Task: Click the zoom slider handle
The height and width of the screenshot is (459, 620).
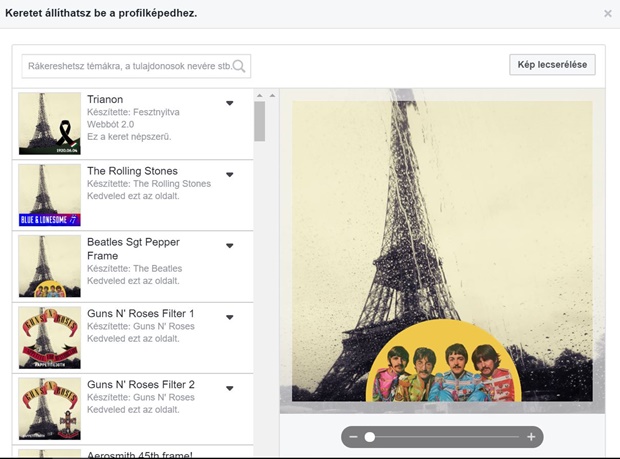Action: [370, 437]
